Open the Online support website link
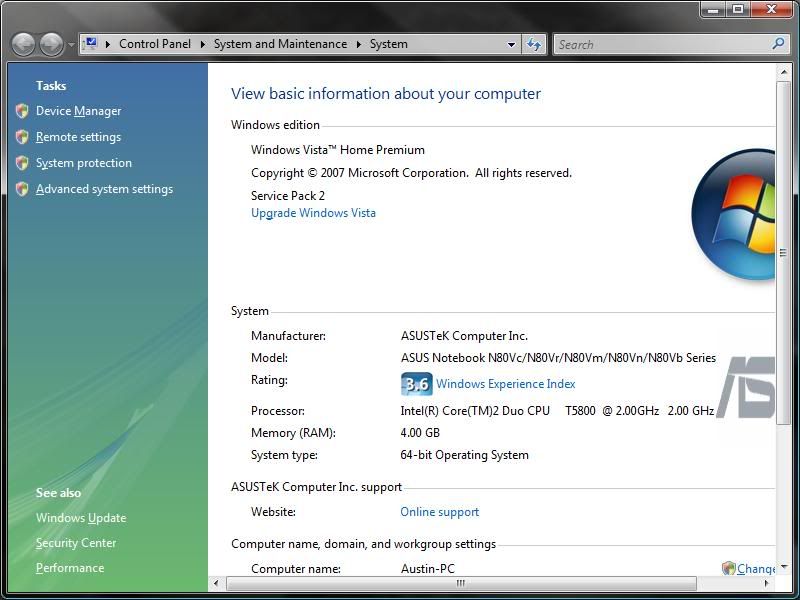Viewport: 800px width, 600px height. coord(439,512)
